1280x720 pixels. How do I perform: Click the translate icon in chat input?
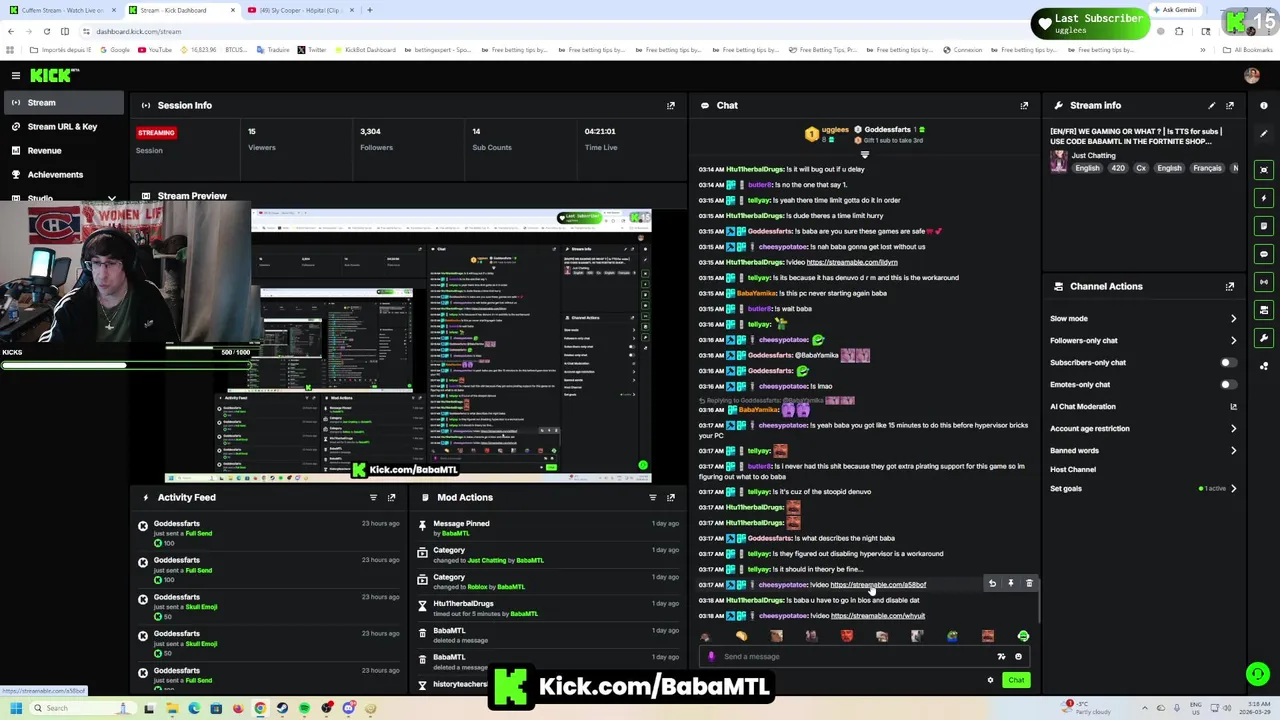[1001, 657]
